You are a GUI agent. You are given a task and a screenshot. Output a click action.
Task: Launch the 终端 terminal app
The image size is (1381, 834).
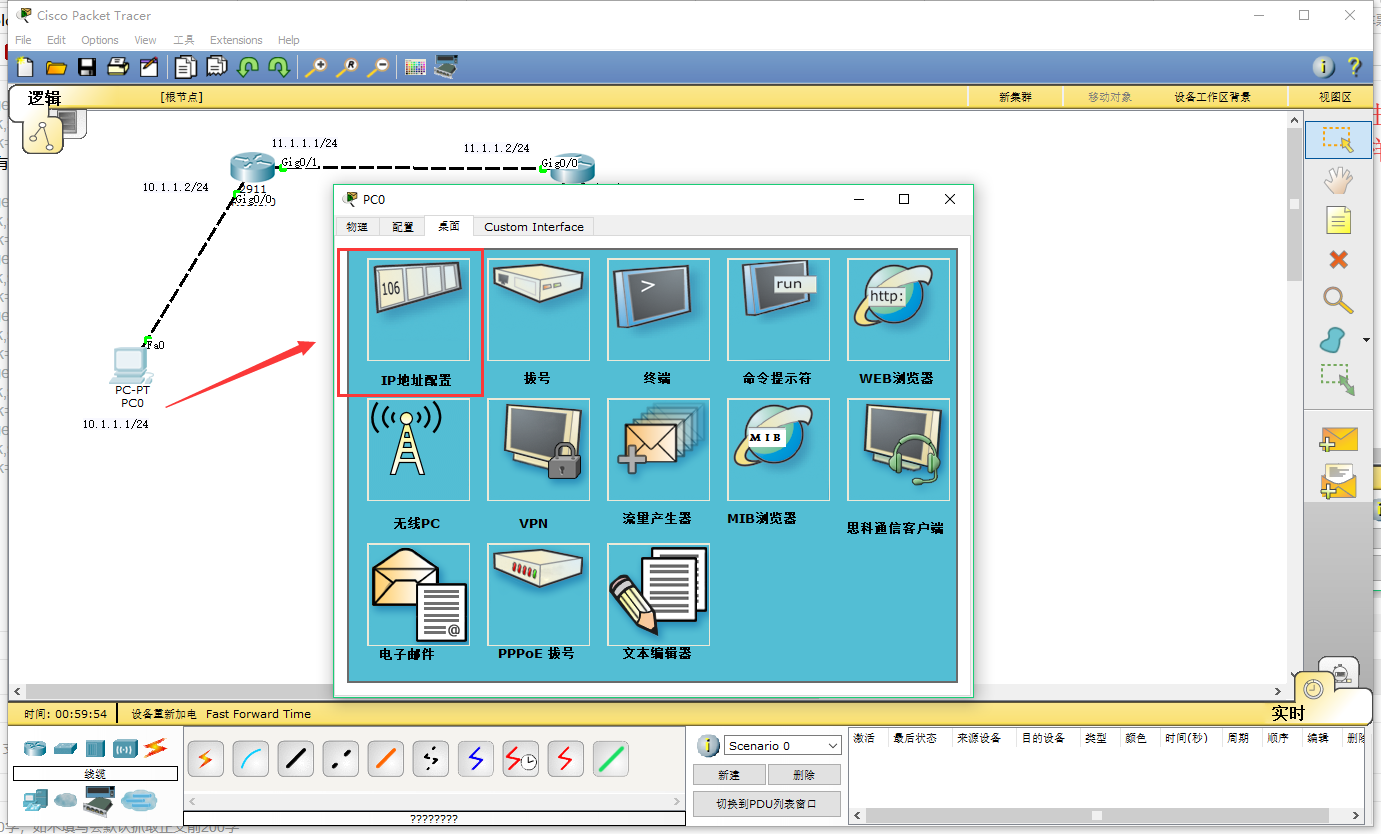658,309
